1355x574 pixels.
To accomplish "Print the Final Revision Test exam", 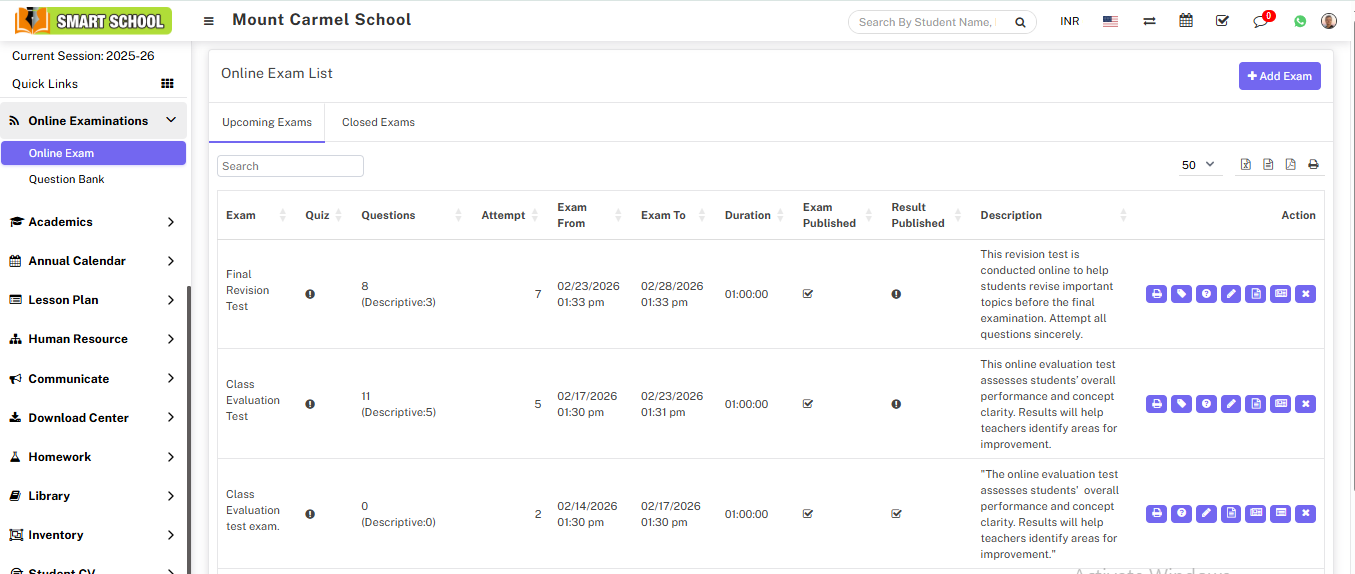I will pyautogui.click(x=1156, y=294).
